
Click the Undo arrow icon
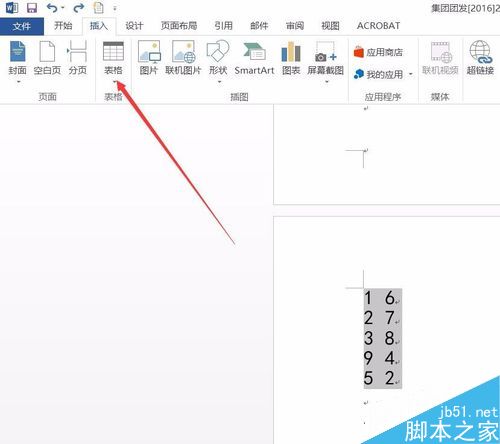pos(52,8)
